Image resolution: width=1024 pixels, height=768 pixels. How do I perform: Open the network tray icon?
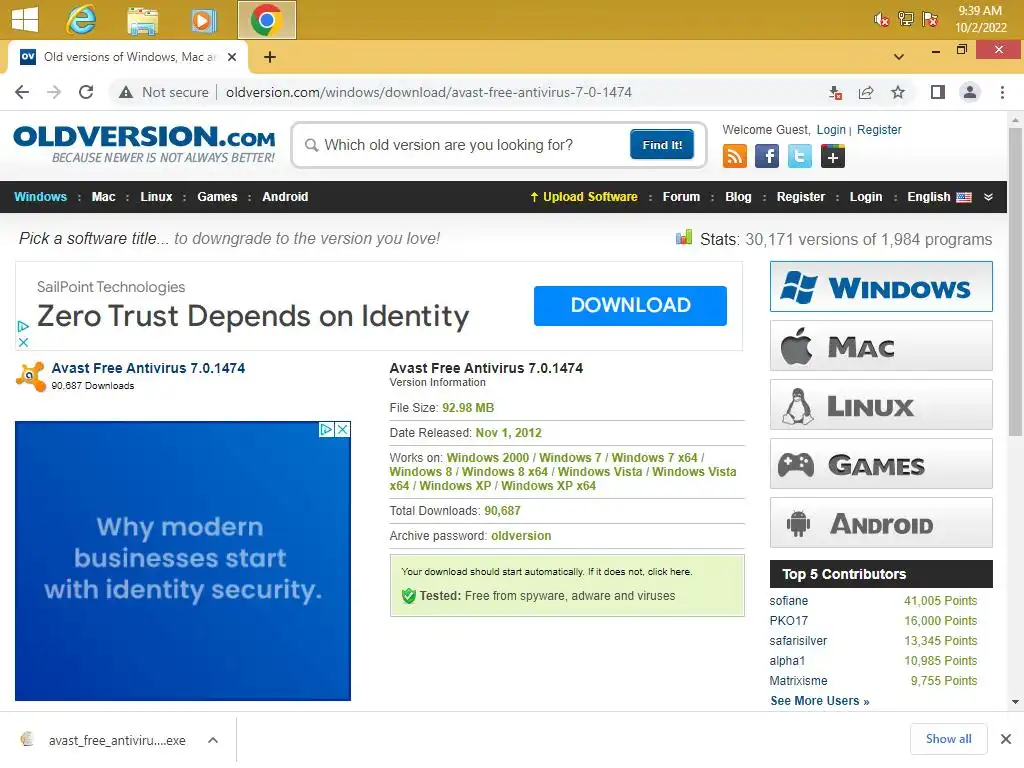(905, 19)
